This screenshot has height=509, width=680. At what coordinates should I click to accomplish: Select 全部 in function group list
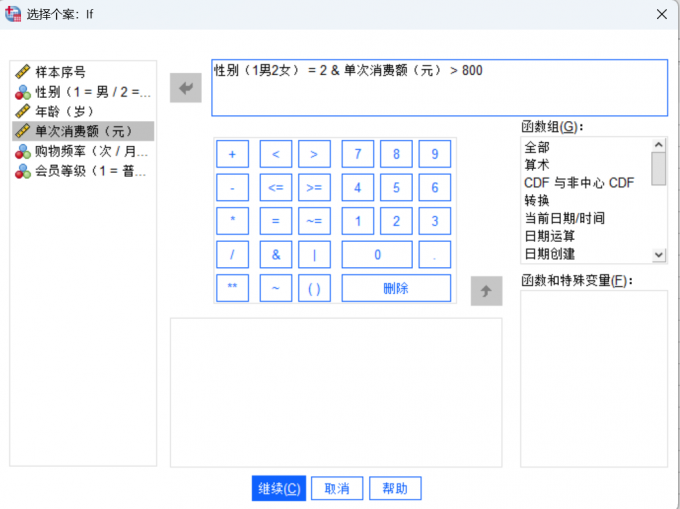[x=587, y=147]
